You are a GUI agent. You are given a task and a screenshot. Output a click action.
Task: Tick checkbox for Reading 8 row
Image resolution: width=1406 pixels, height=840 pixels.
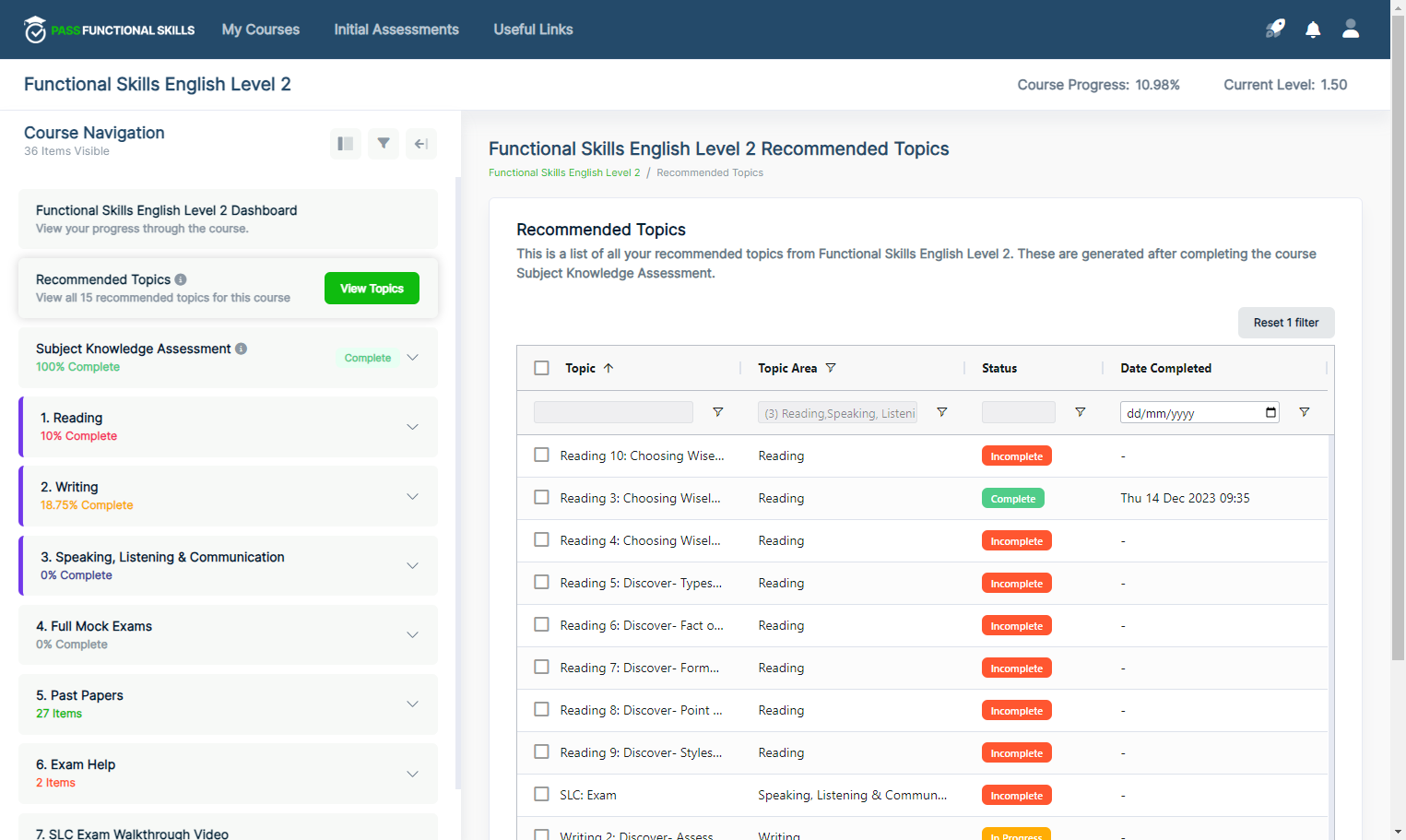pyautogui.click(x=542, y=709)
